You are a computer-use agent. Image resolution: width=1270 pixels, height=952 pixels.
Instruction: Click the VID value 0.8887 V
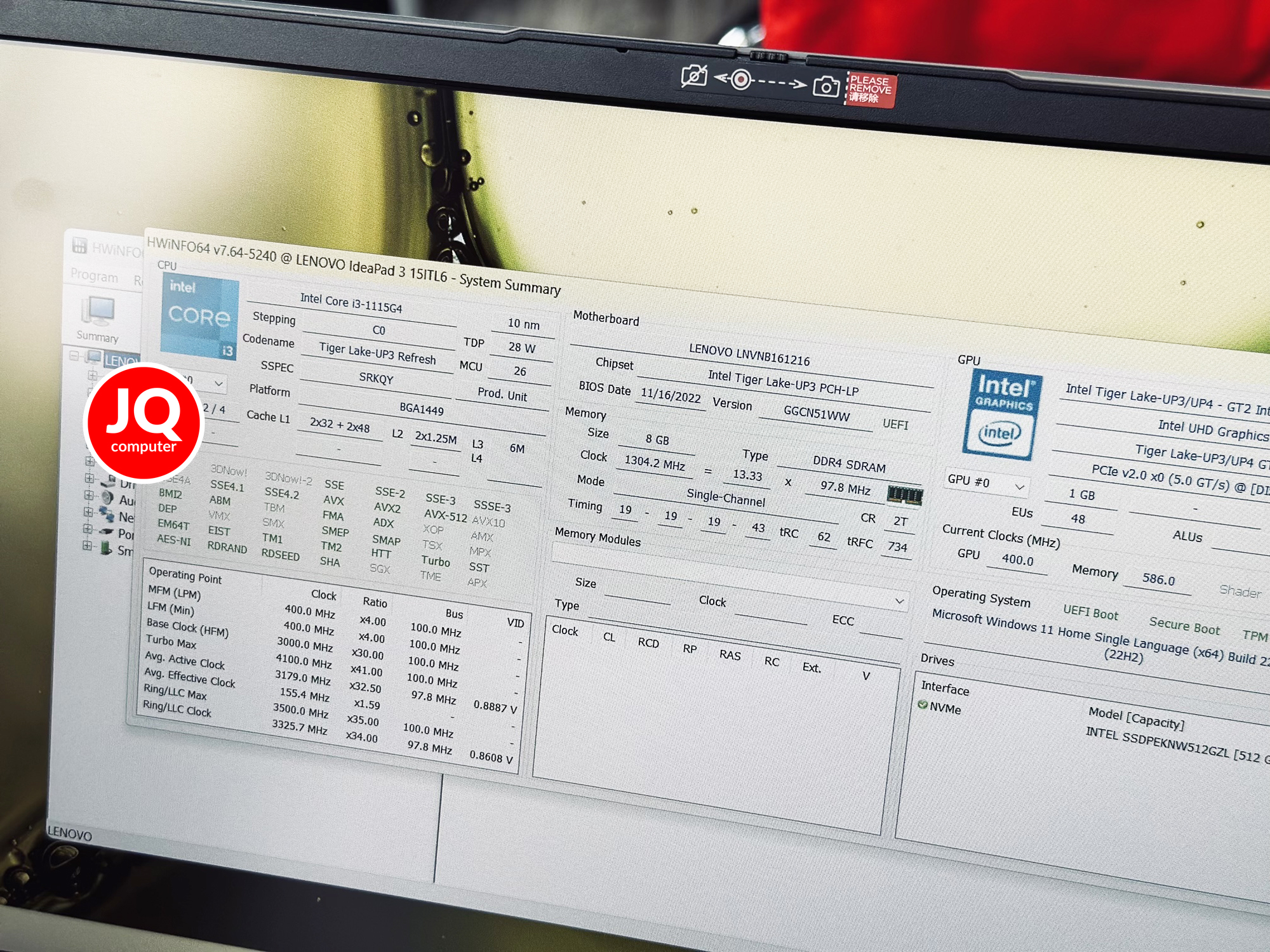[x=495, y=706]
